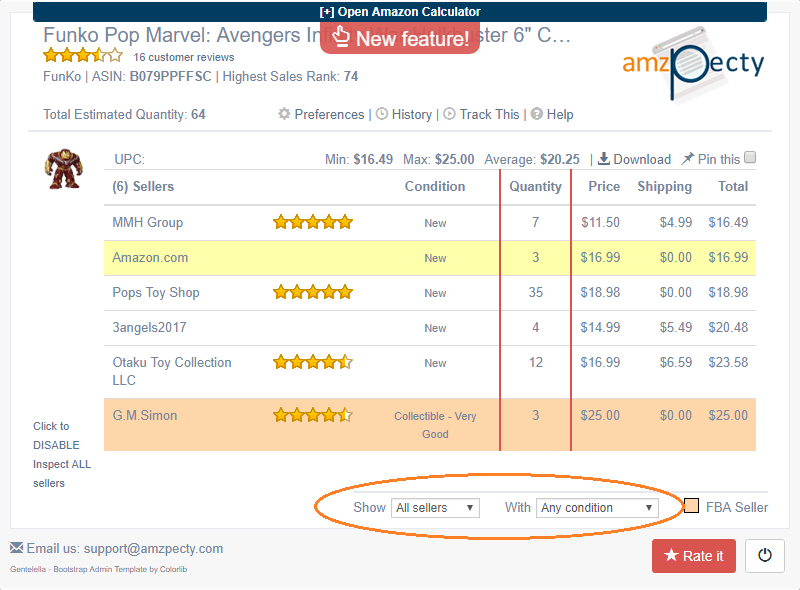Click the Rate it button
800x590 pixels.
pyautogui.click(x=693, y=556)
